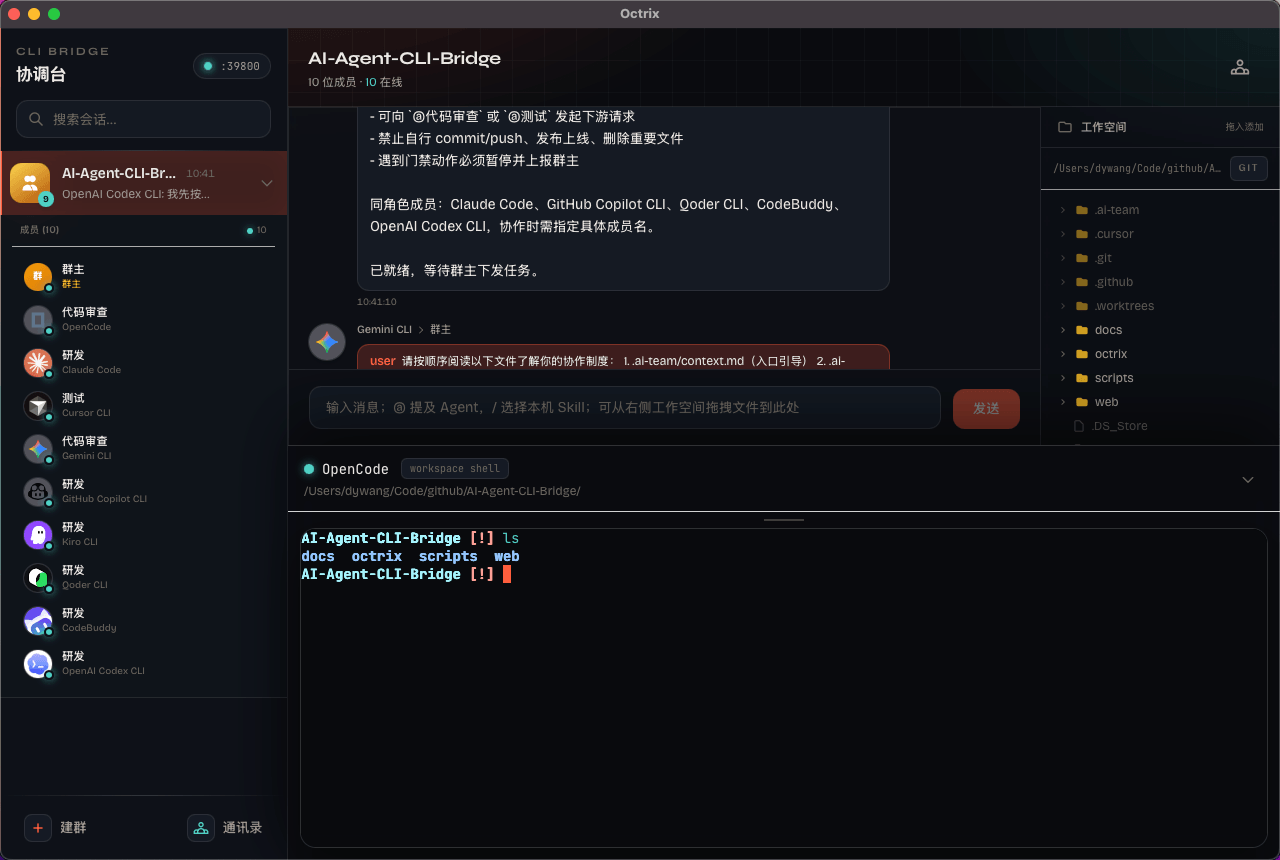The height and width of the screenshot is (860, 1280).
Task: Click the 搜索会话 search field
Action: pyautogui.click(x=144, y=119)
